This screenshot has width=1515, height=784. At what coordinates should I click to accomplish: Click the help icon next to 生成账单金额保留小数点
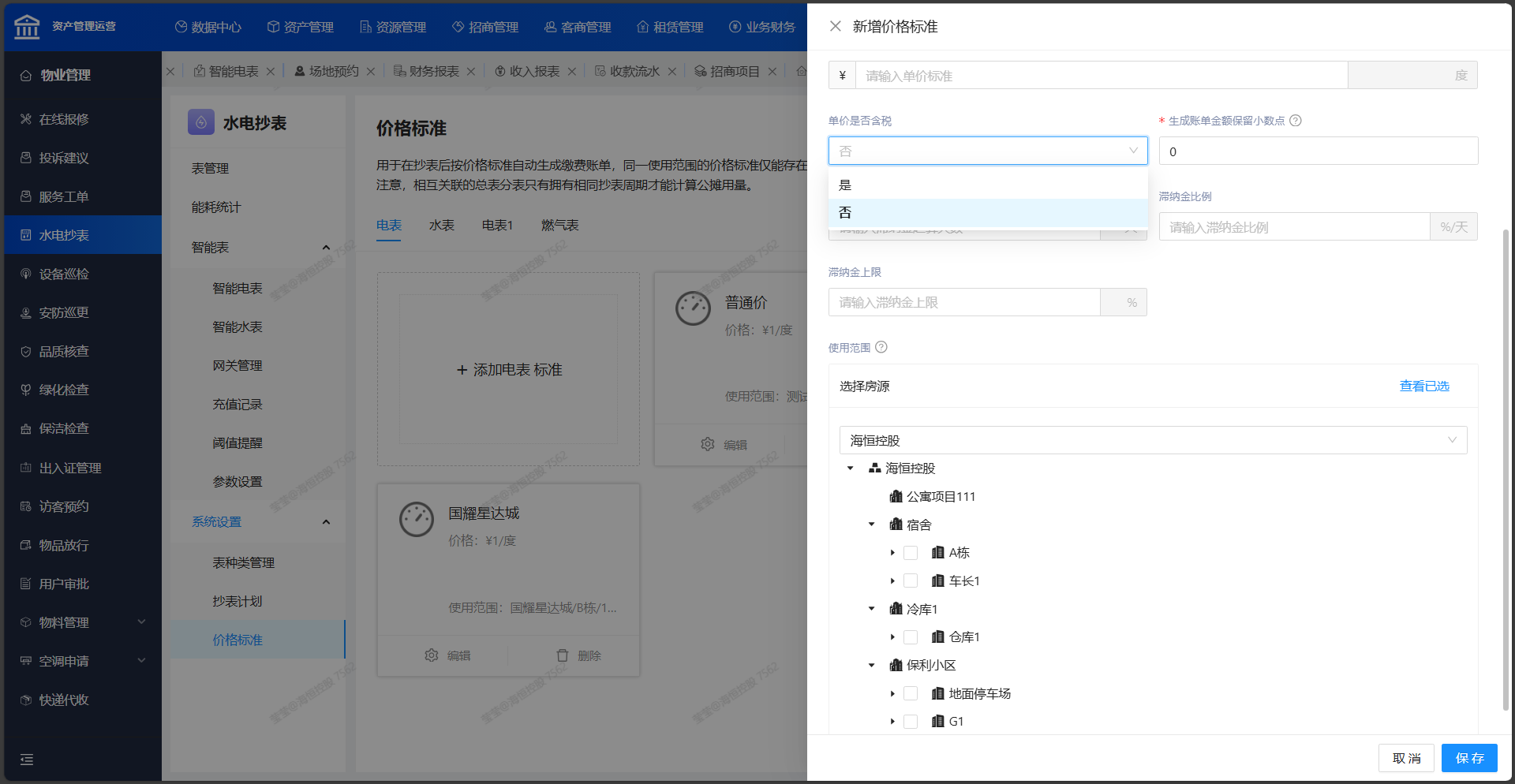click(1295, 121)
